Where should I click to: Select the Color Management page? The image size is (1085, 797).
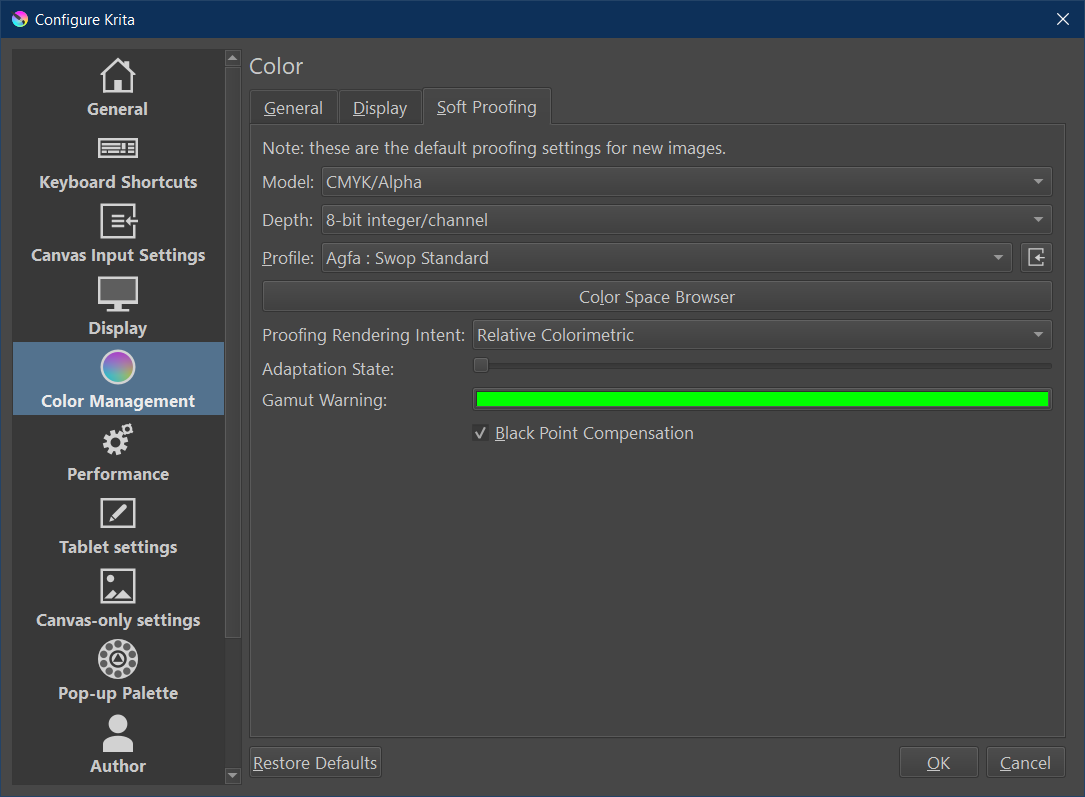tap(118, 378)
